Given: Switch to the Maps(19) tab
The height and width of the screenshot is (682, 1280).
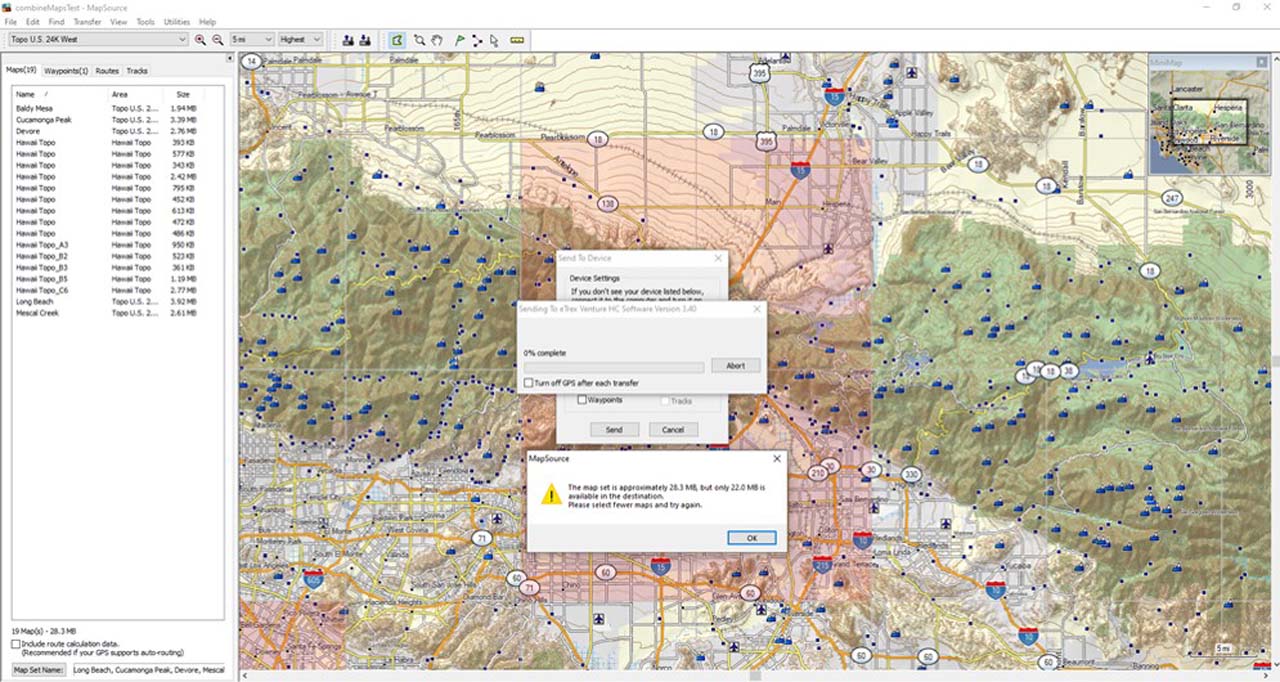Looking at the screenshot, I should 21,71.
